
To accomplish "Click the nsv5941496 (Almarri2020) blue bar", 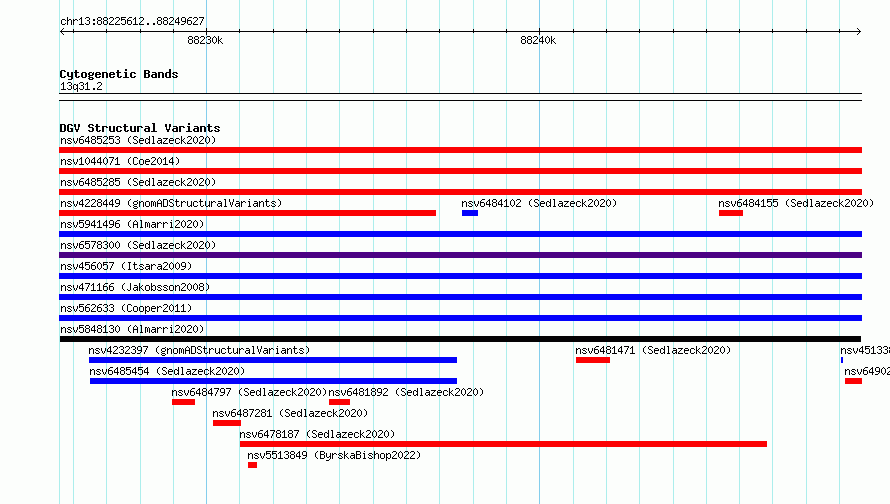I will point(460,234).
